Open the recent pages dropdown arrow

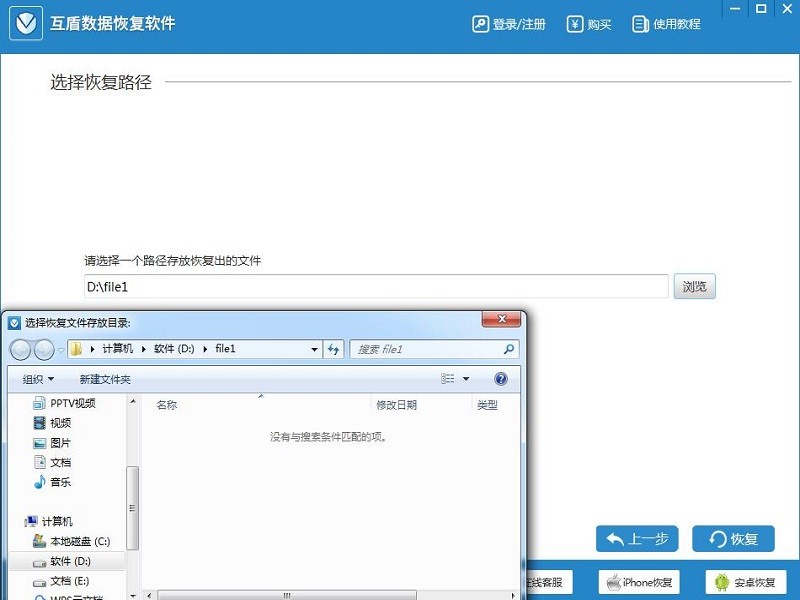click(61, 350)
